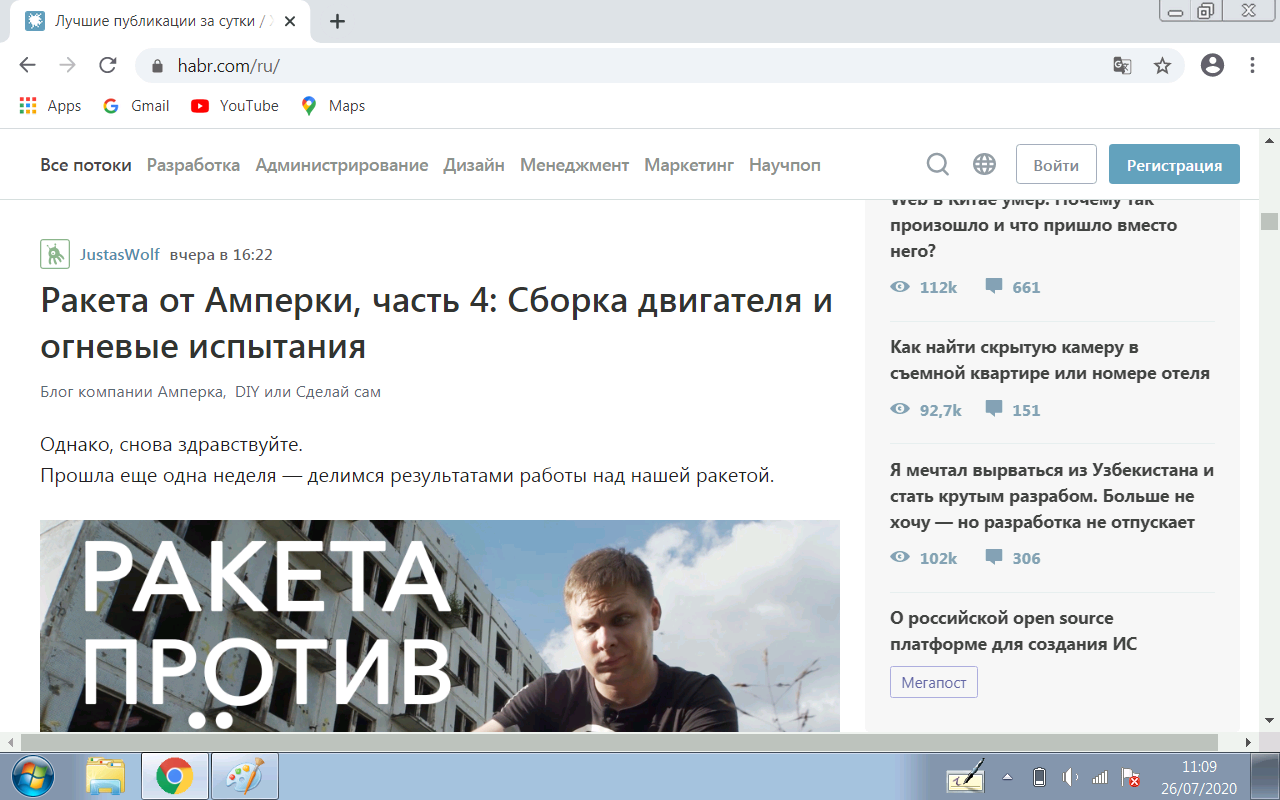1280x800 pixels.
Task: Click inside the address bar
Action: pyautogui.click(x=400, y=65)
